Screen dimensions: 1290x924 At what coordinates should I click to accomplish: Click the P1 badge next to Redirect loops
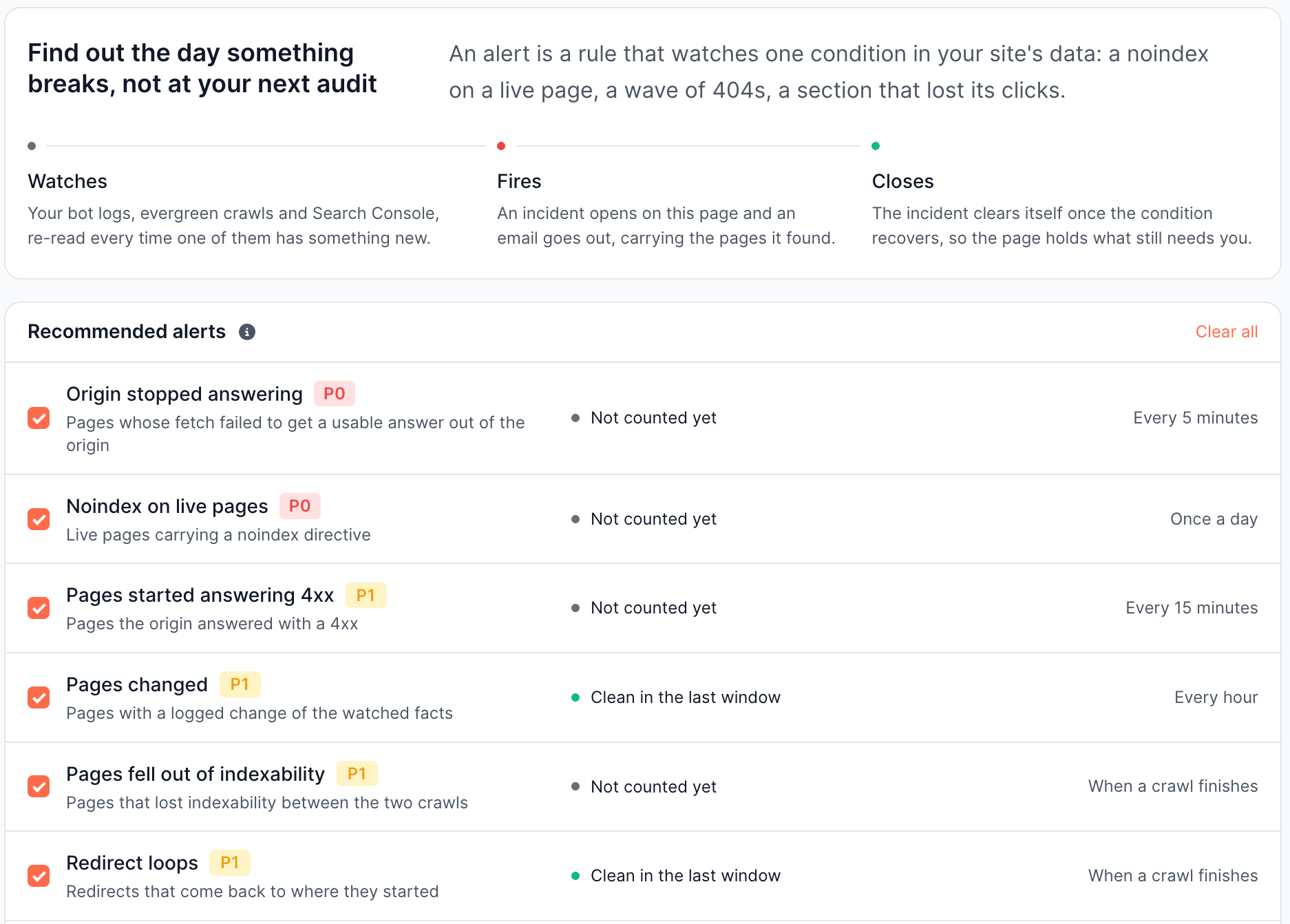point(230,863)
